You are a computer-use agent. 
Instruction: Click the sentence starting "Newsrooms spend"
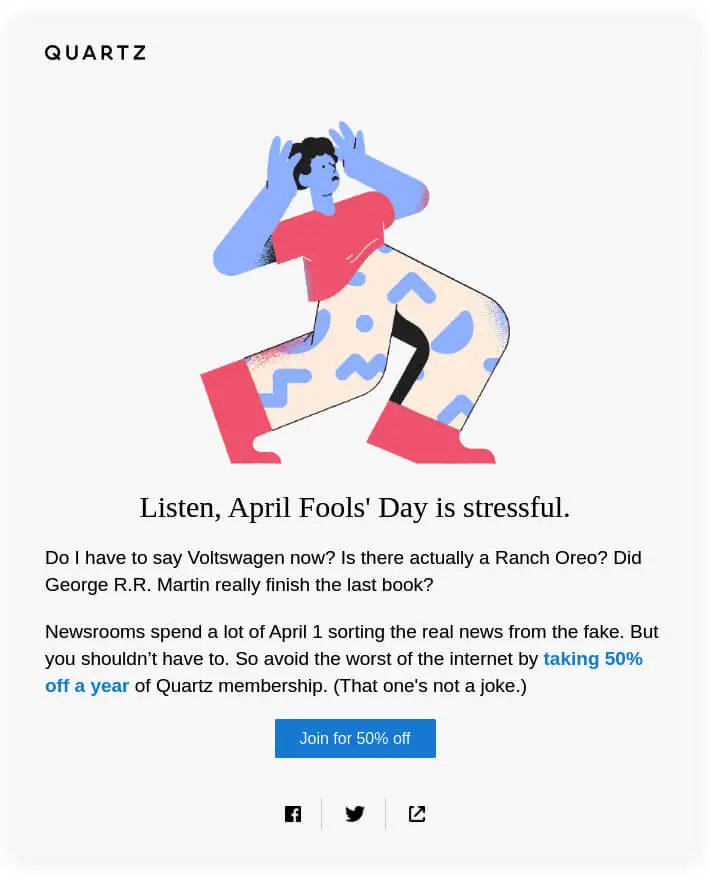[200, 632]
